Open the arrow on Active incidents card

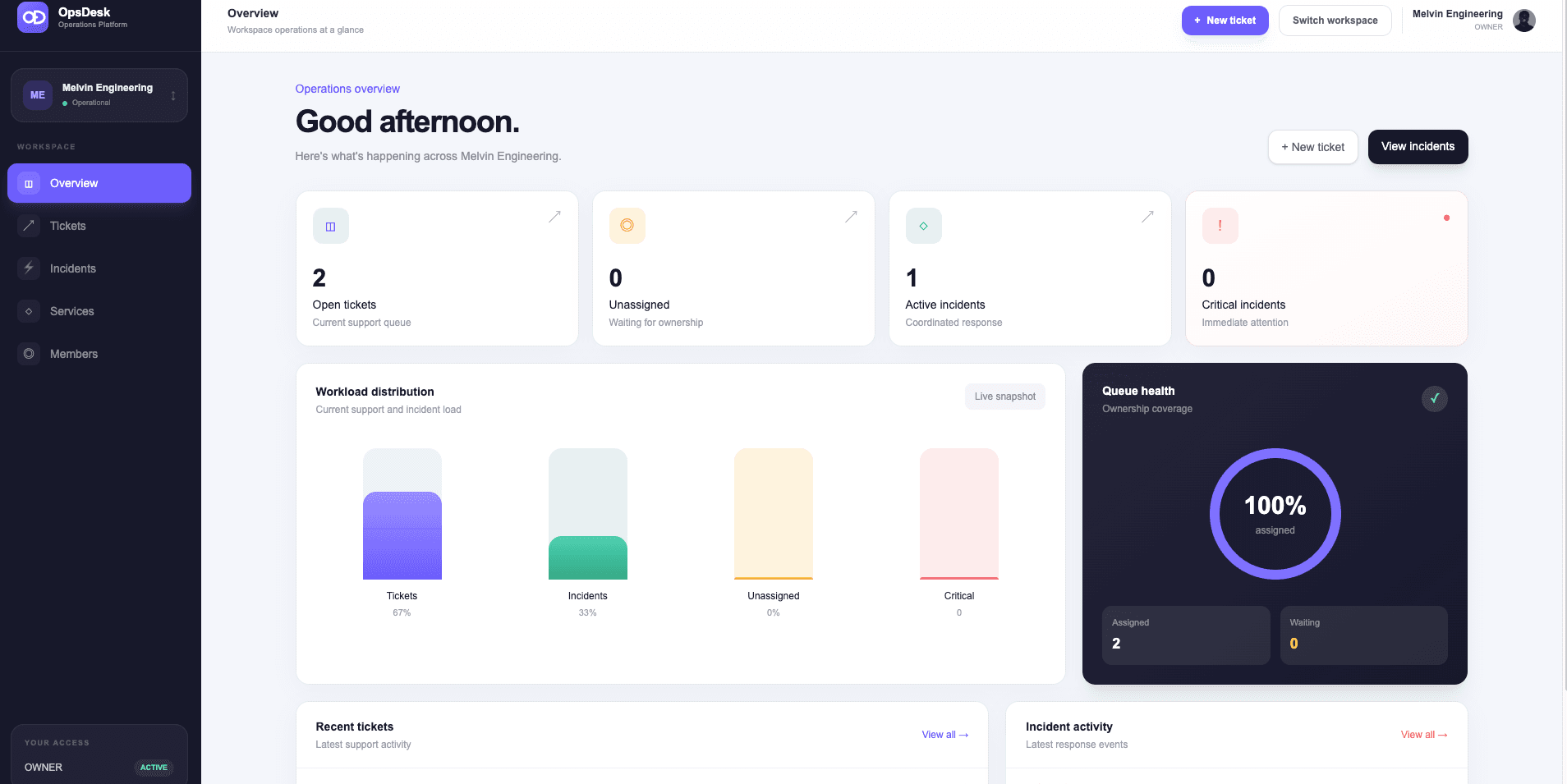(1148, 217)
